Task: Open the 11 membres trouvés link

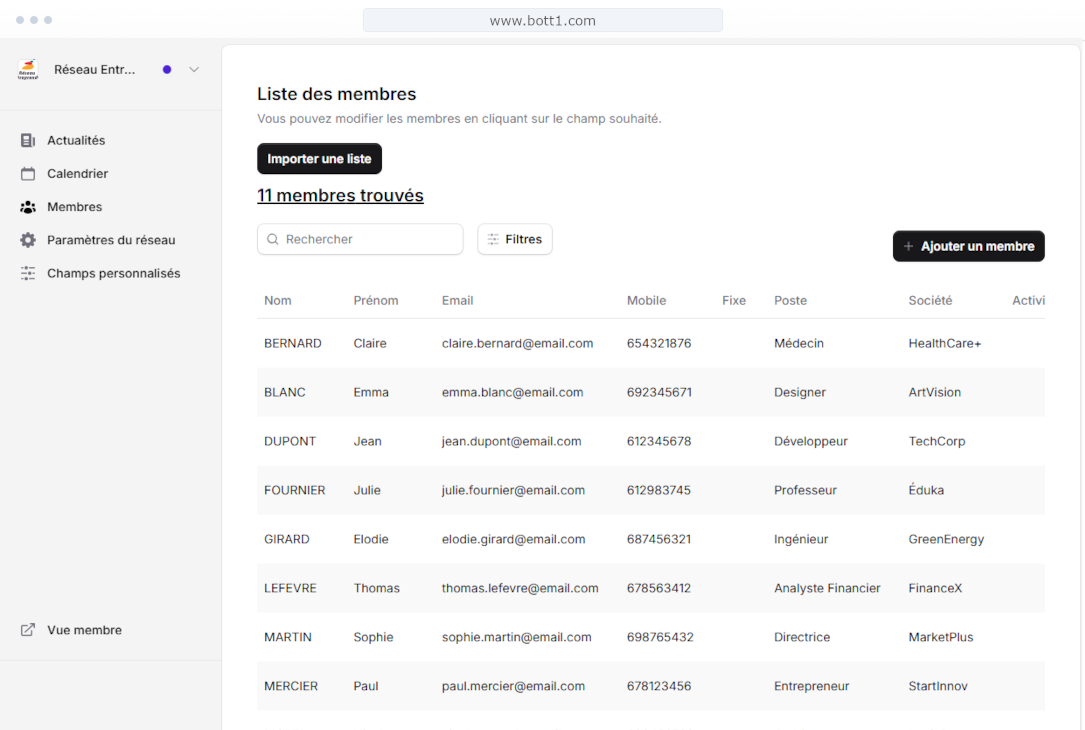Action: [x=340, y=196]
